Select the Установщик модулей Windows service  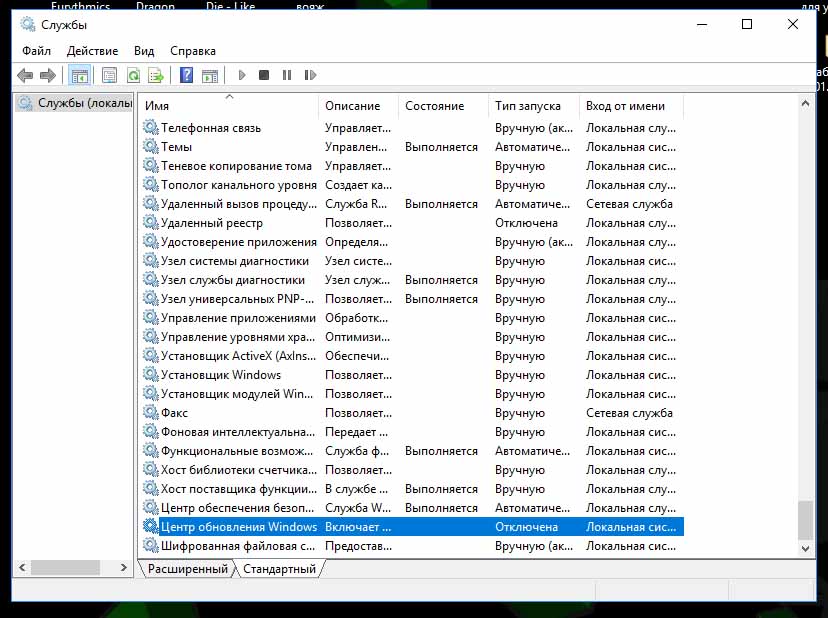pos(413,394)
